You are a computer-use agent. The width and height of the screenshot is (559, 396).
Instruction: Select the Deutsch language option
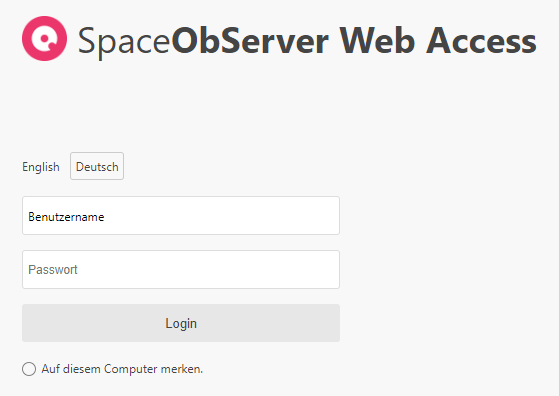(97, 166)
